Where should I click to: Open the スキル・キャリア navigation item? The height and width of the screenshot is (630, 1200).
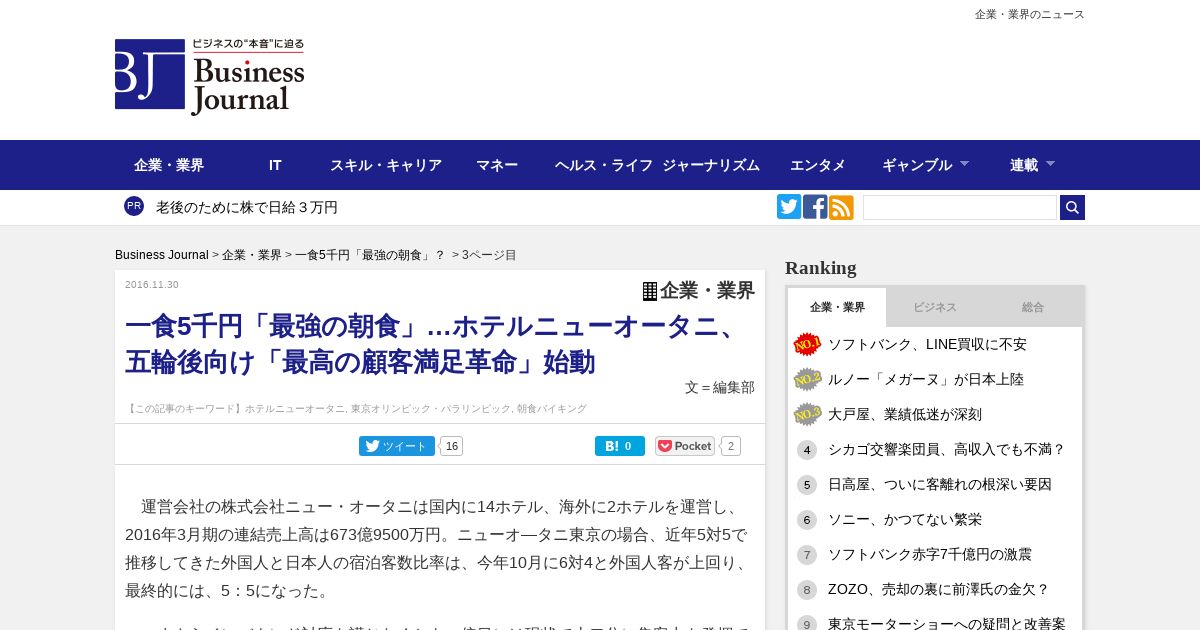click(x=386, y=165)
